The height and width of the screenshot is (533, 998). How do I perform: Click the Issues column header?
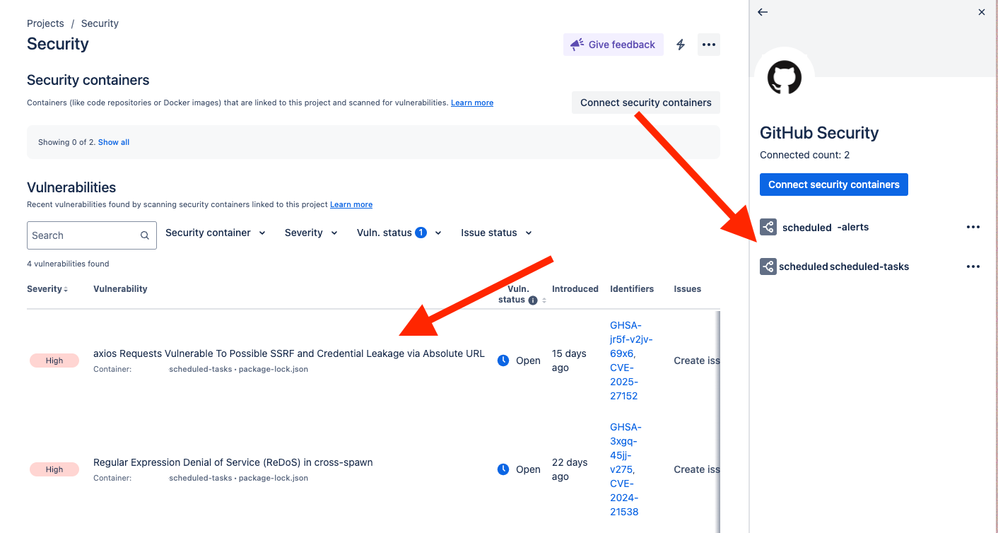pyautogui.click(x=687, y=289)
